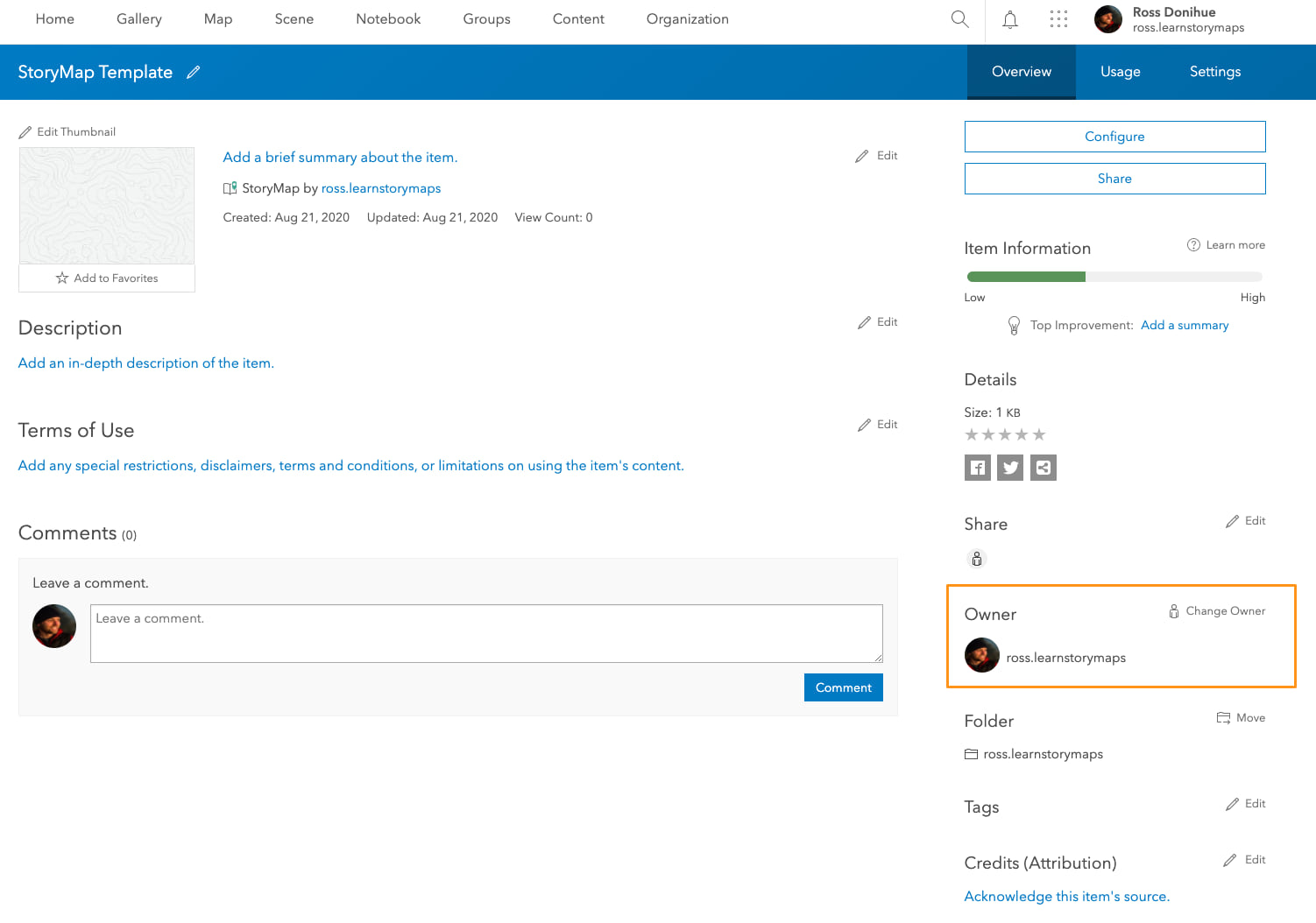The height and width of the screenshot is (923, 1316).
Task: Edit the Share settings
Action: 1245,521
